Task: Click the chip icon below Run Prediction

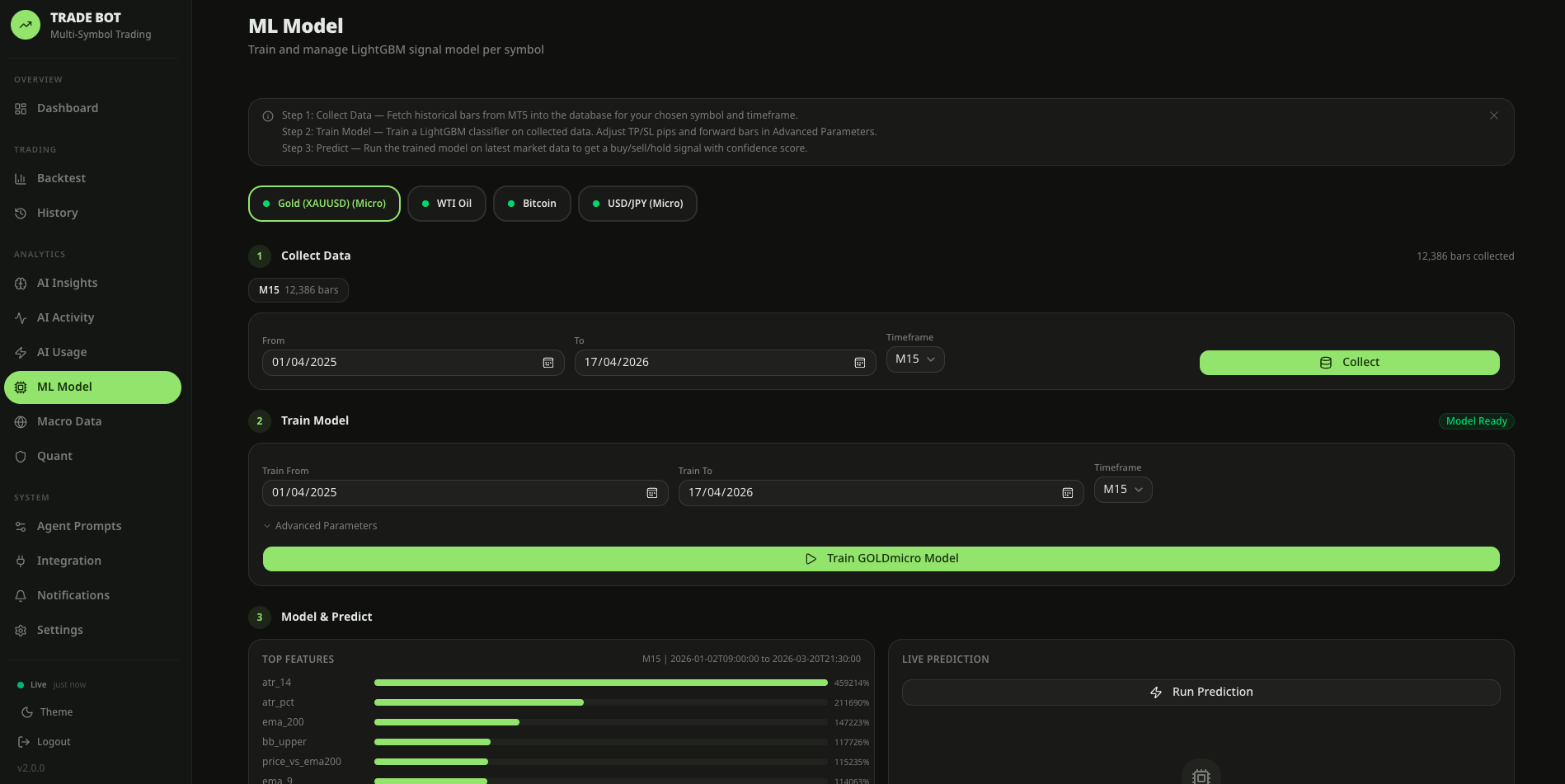Action: [1201, 776]
